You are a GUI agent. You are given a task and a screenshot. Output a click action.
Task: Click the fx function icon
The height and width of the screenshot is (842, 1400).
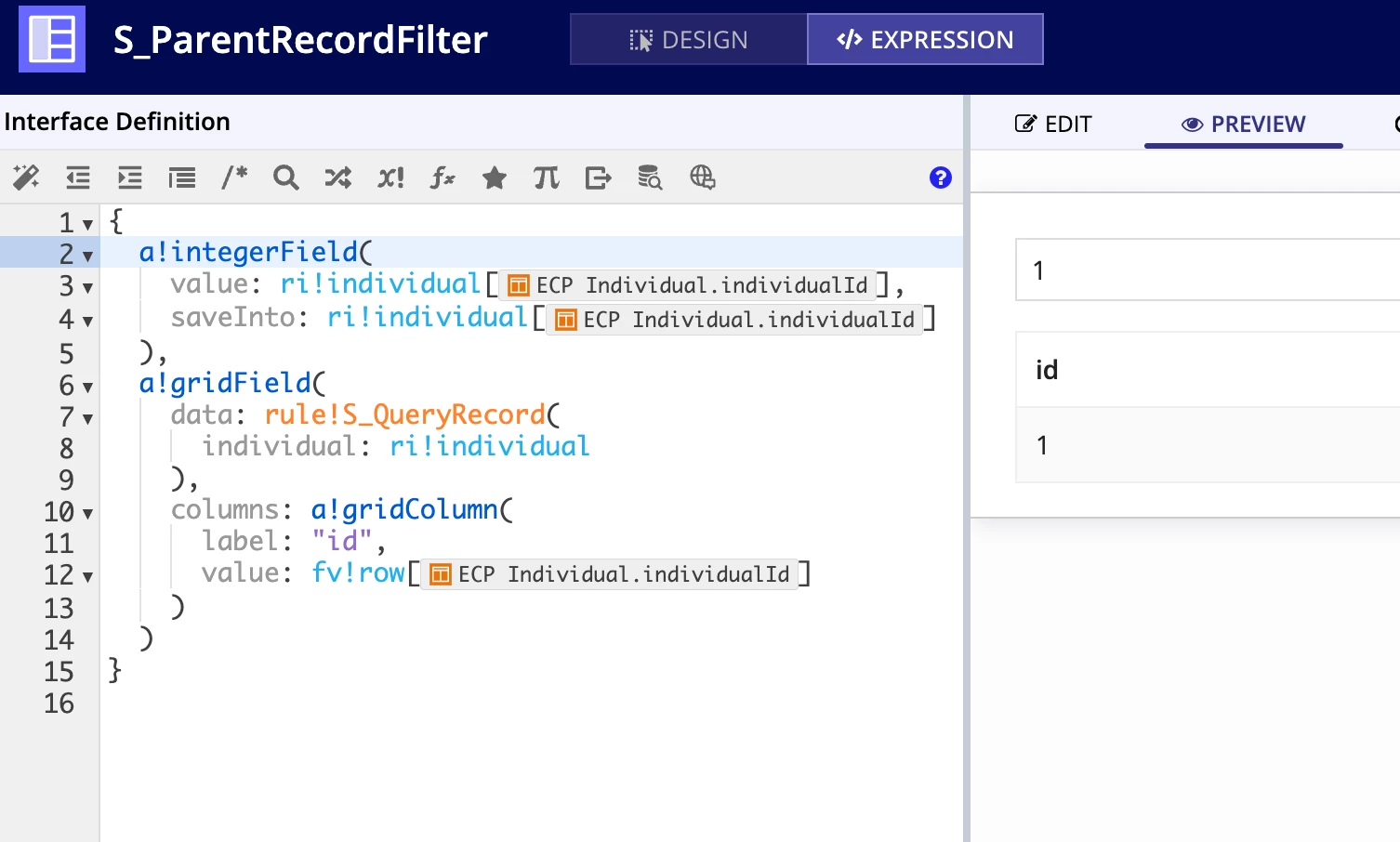click(442, 177)
